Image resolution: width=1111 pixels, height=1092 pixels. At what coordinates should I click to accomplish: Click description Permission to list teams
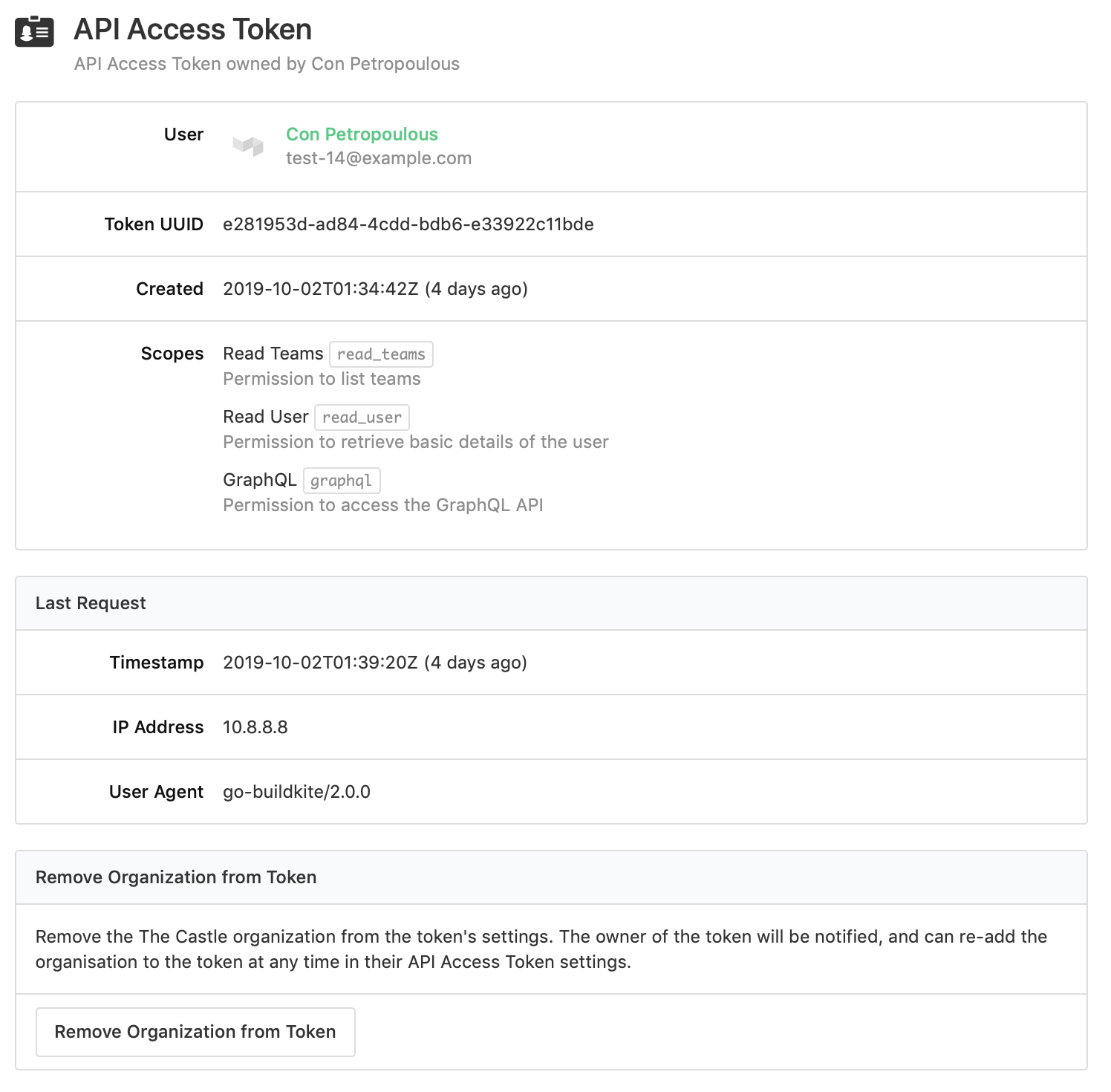point(322,379)
